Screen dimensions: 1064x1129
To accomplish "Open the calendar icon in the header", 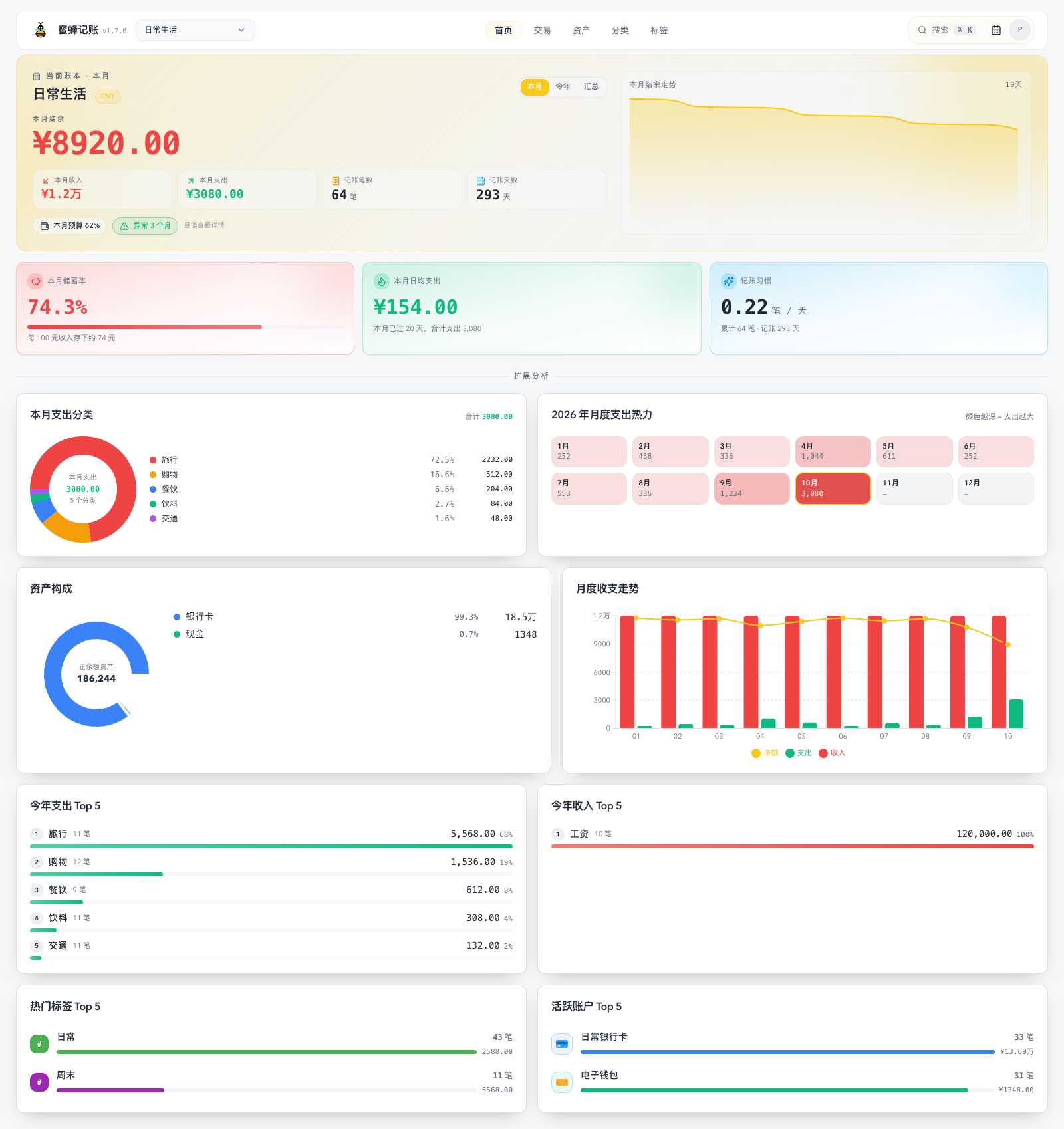I will tap(996, 30).
